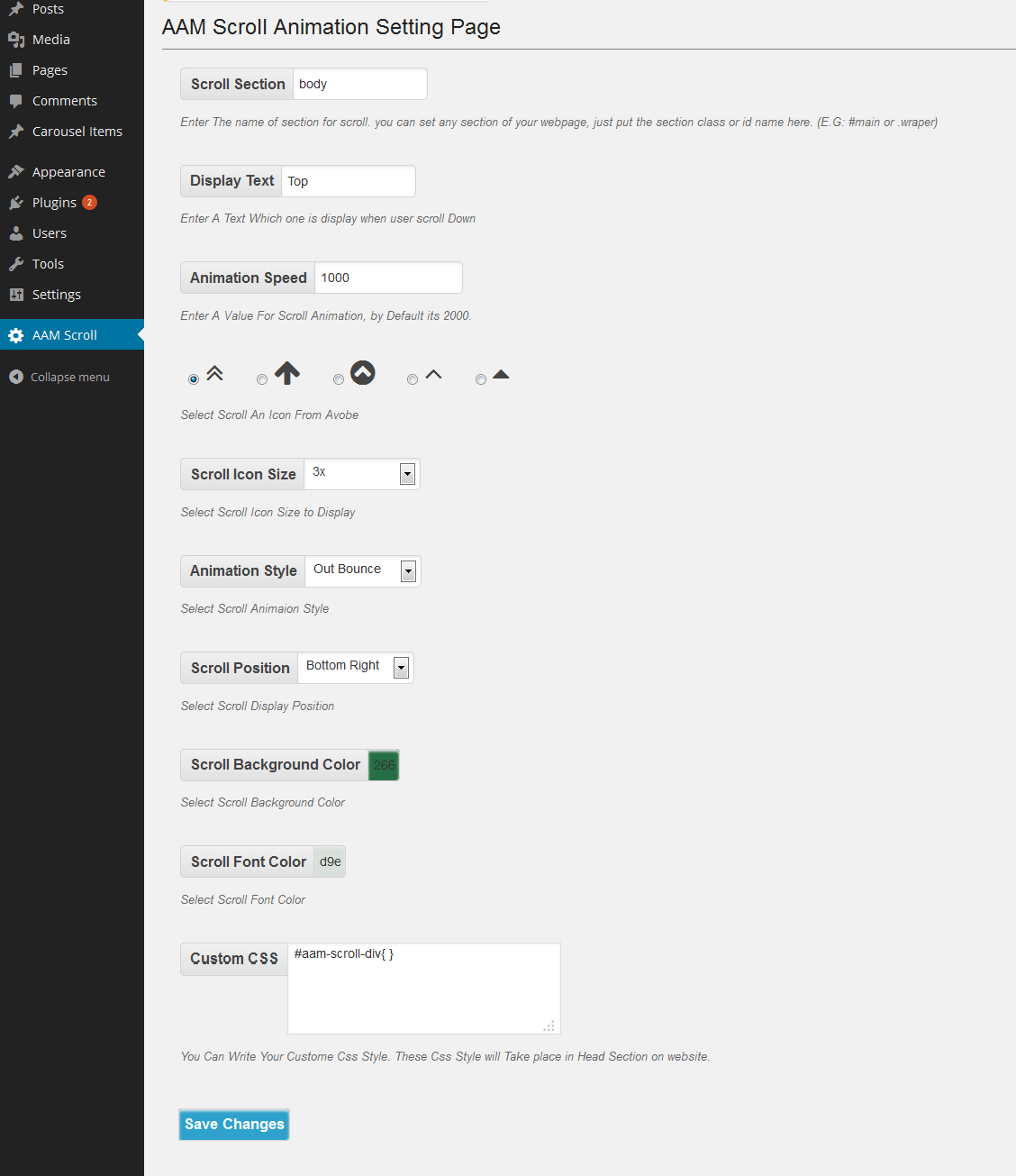Click the Plugins plug icon
This screenshot has width=1016, height=1176.
[x=16, y=203]
